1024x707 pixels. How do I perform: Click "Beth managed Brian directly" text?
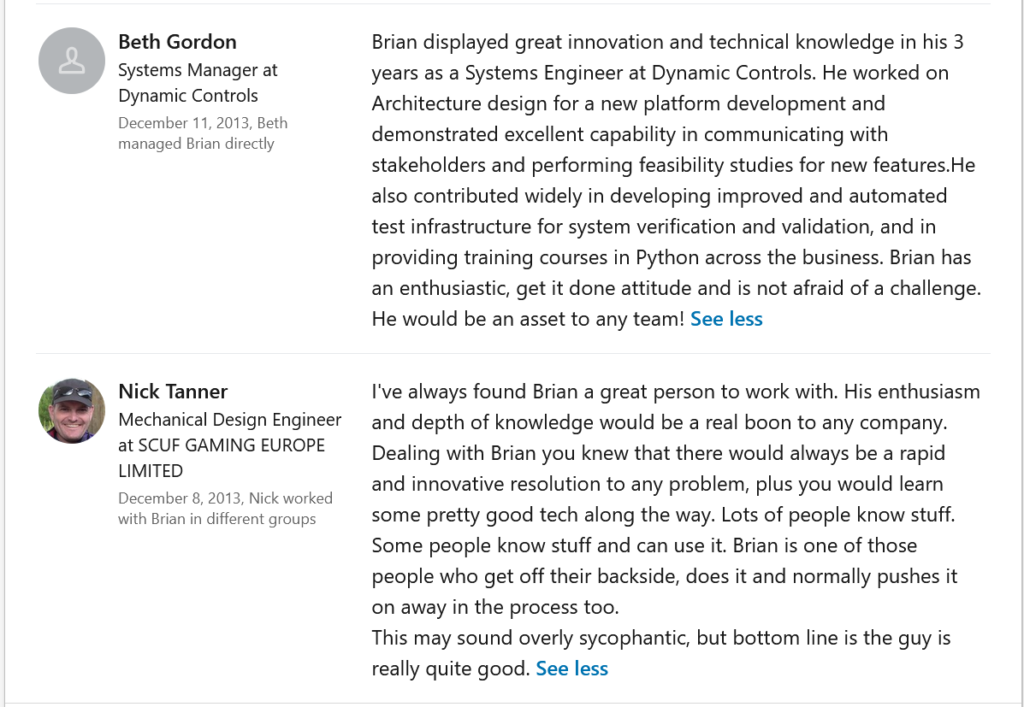pos(202,133)
